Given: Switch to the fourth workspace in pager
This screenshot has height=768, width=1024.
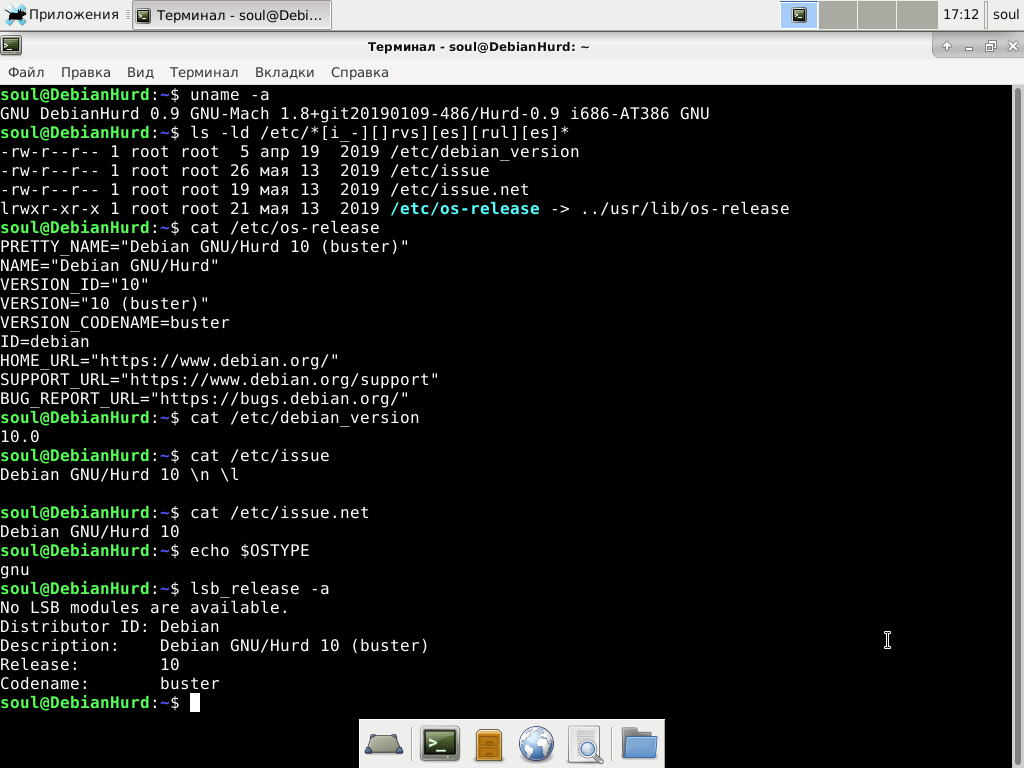Looking at the screenshot, I should [916, 15].
